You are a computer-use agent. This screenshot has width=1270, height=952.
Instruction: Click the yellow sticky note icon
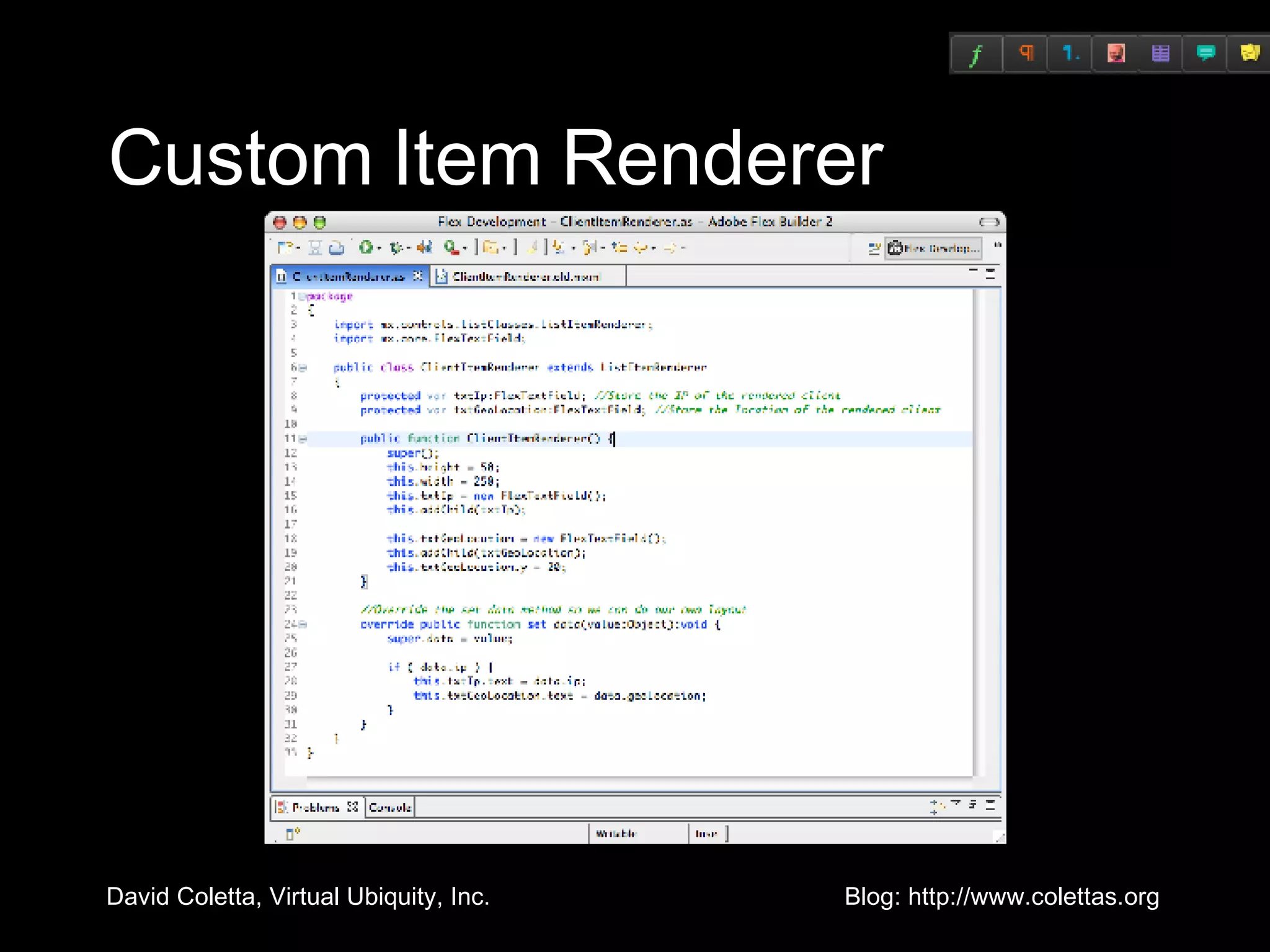1250,53
